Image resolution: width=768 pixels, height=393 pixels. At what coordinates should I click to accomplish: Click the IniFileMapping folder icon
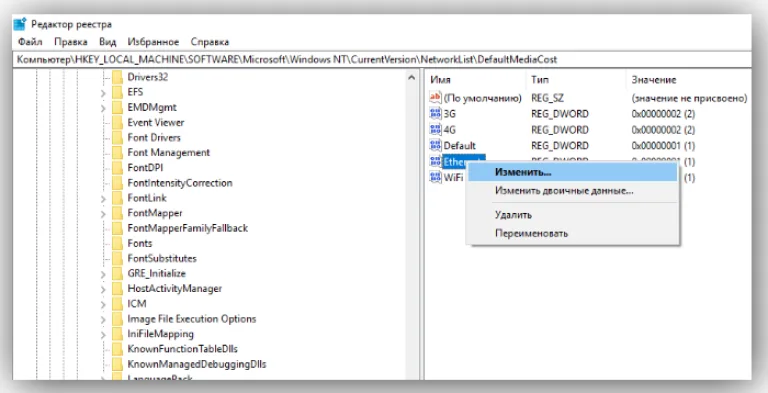pos(117,334)
